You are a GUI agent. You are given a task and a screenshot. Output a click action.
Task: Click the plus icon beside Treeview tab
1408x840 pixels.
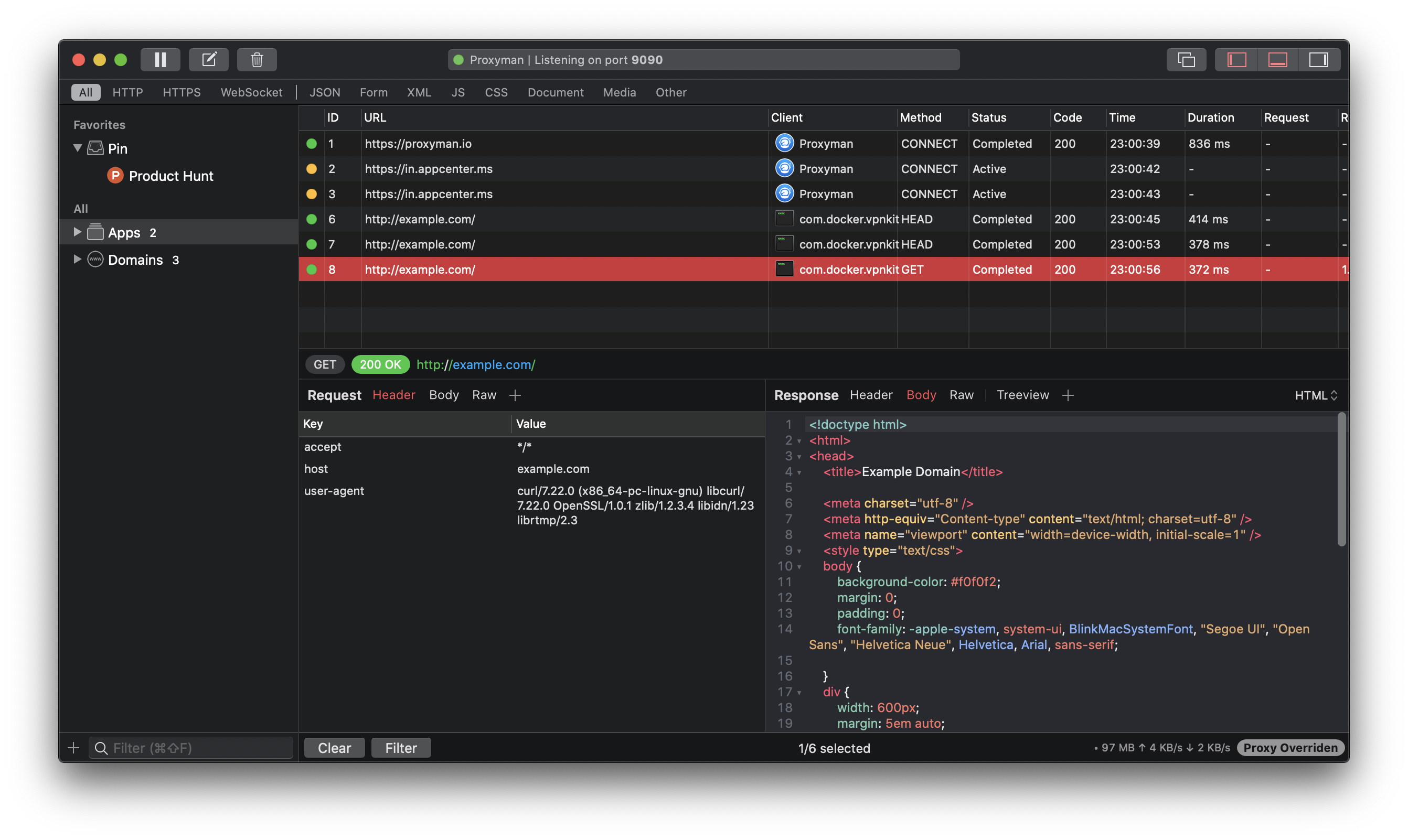click(1068, 395)
